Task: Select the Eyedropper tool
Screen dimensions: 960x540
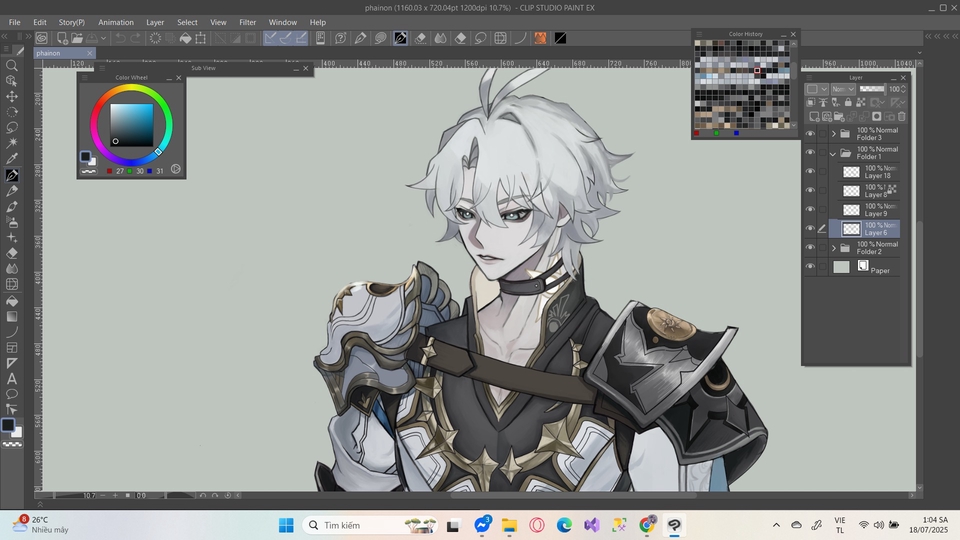Action: coord(11,159)
